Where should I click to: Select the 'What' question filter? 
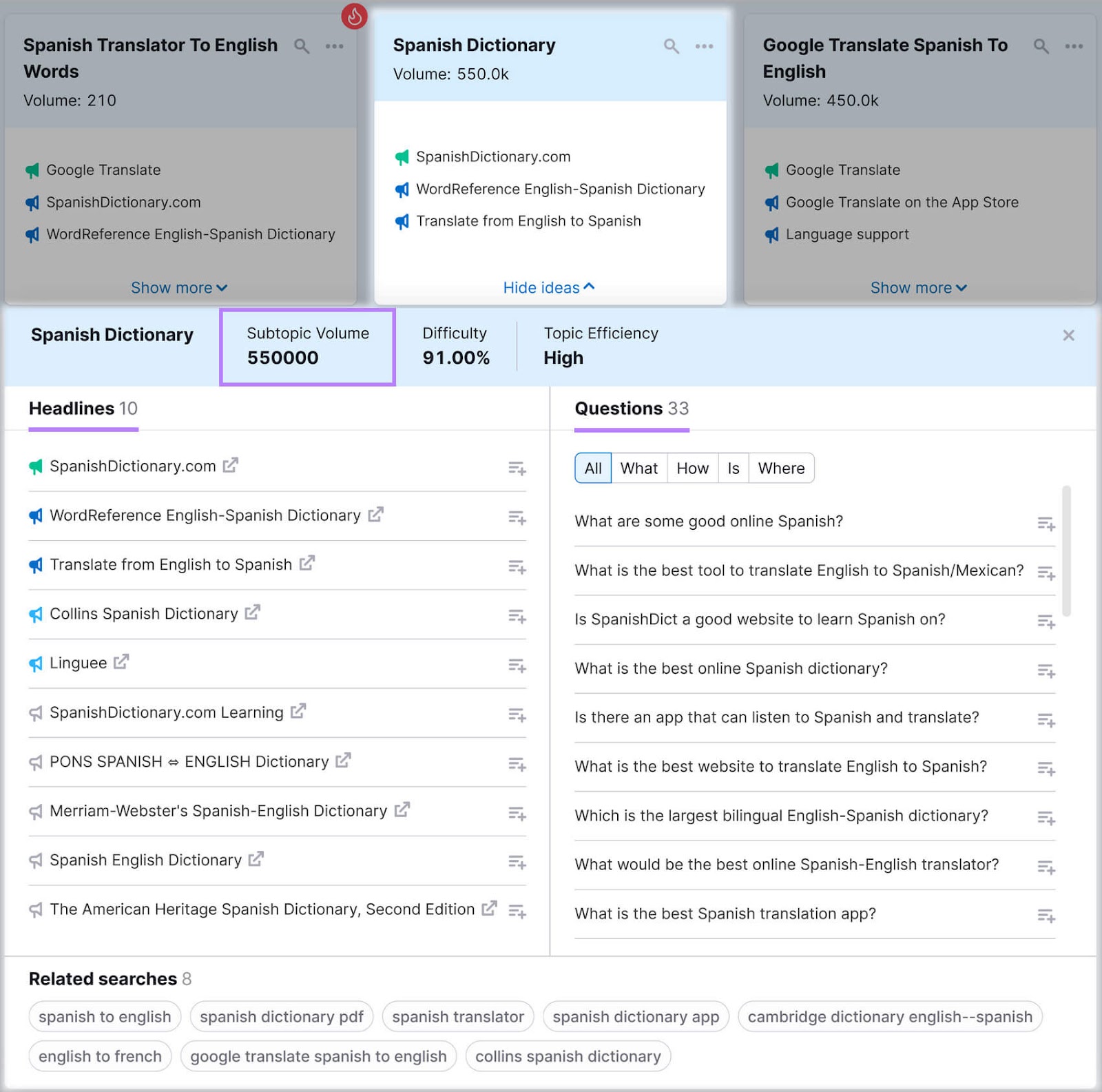[639, 468]
